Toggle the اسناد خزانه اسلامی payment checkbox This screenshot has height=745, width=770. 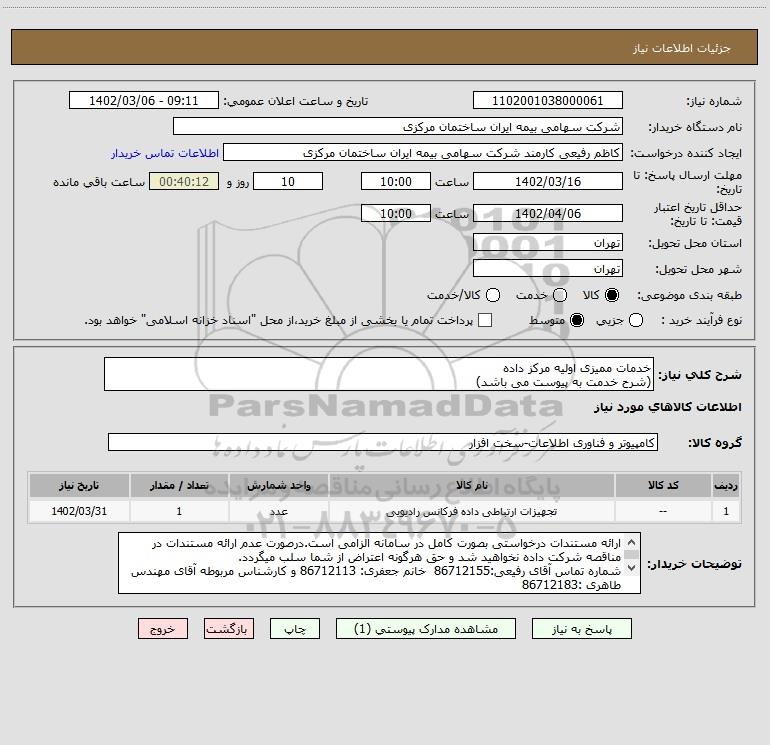(x=485, y=320)
